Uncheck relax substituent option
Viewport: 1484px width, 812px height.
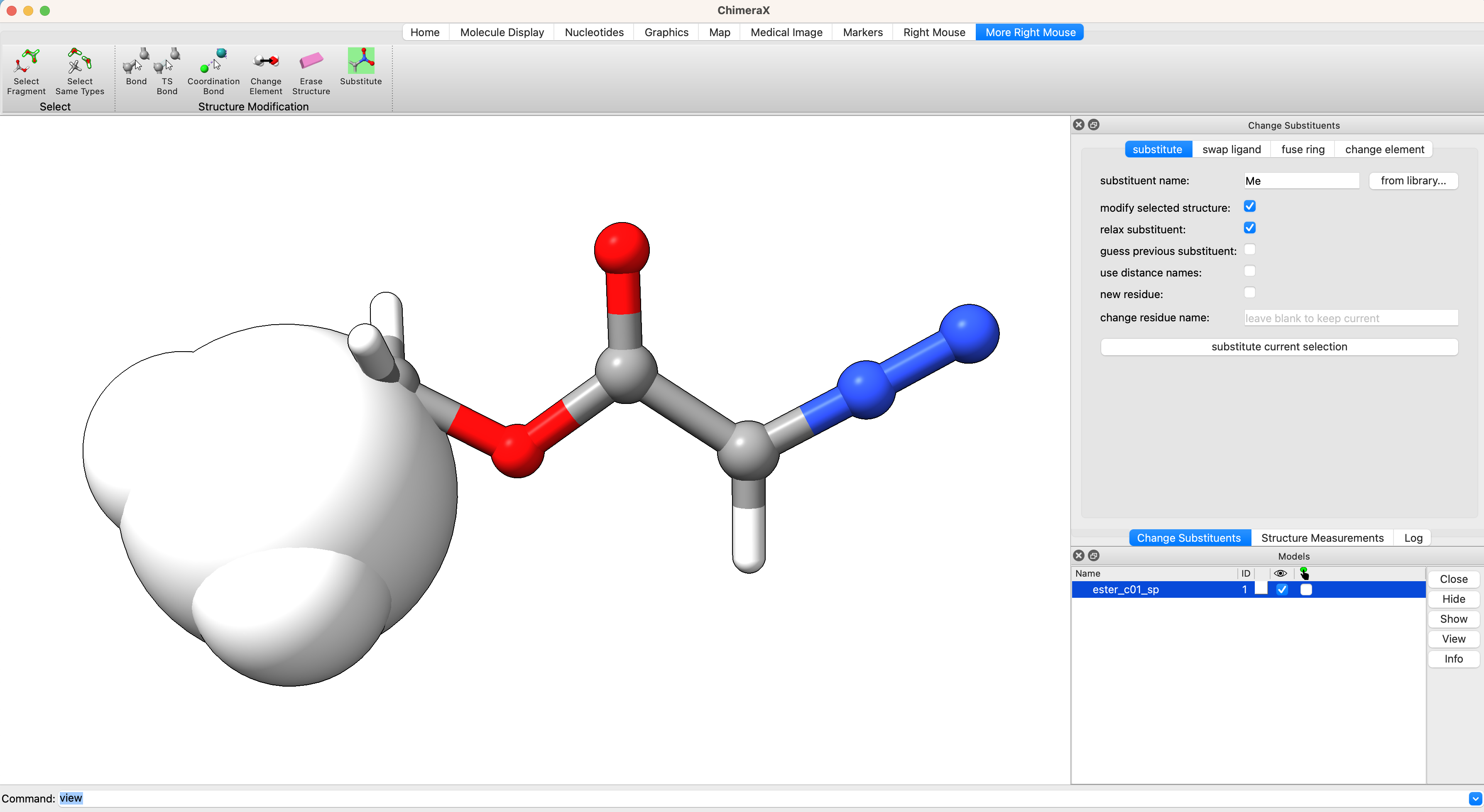(1249, 228)
